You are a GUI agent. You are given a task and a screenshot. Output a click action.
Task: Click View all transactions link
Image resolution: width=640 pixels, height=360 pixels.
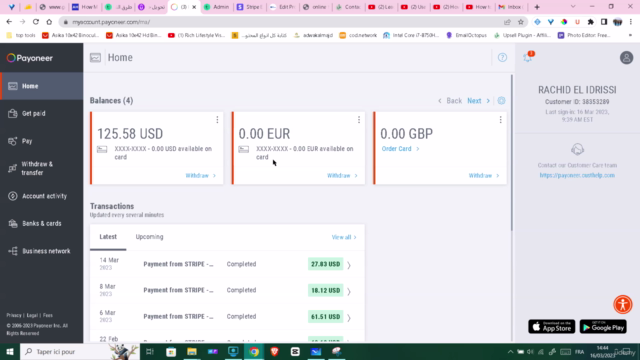pos(344,237)
